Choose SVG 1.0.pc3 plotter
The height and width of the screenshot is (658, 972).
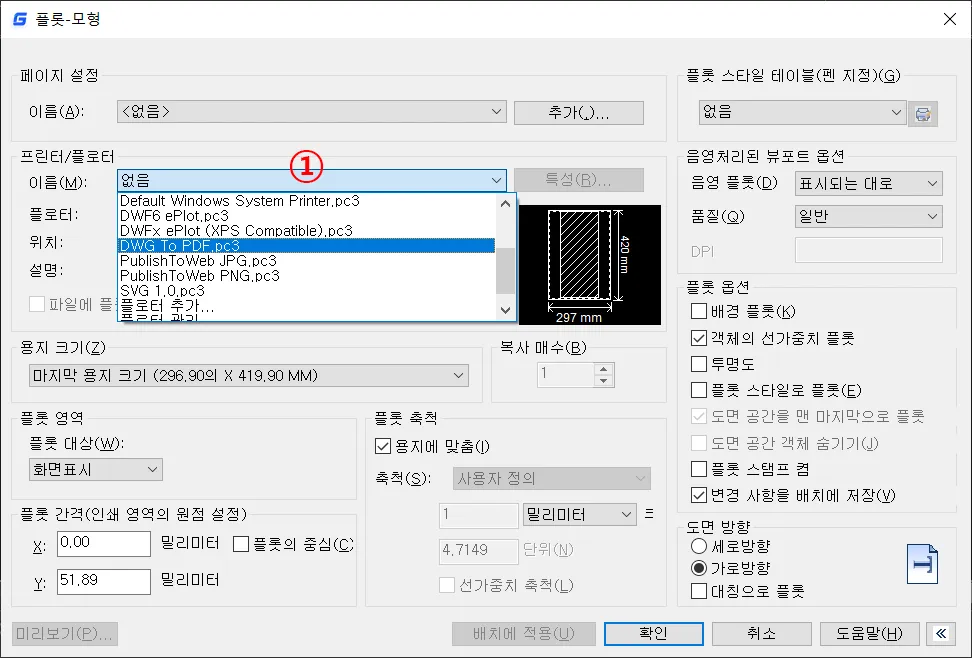tap(307, 290)
